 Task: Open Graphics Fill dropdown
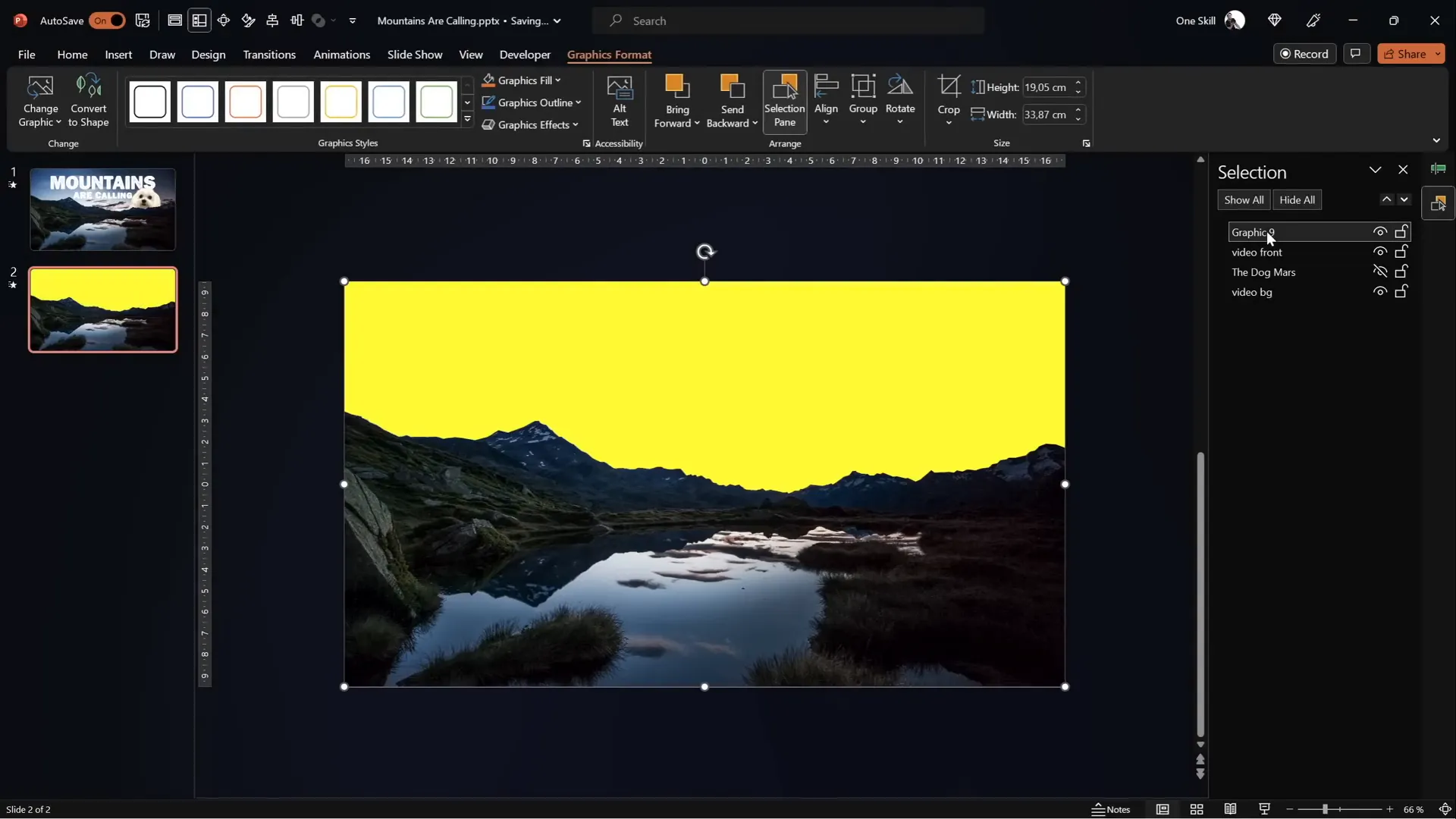[x=522, y=80]
